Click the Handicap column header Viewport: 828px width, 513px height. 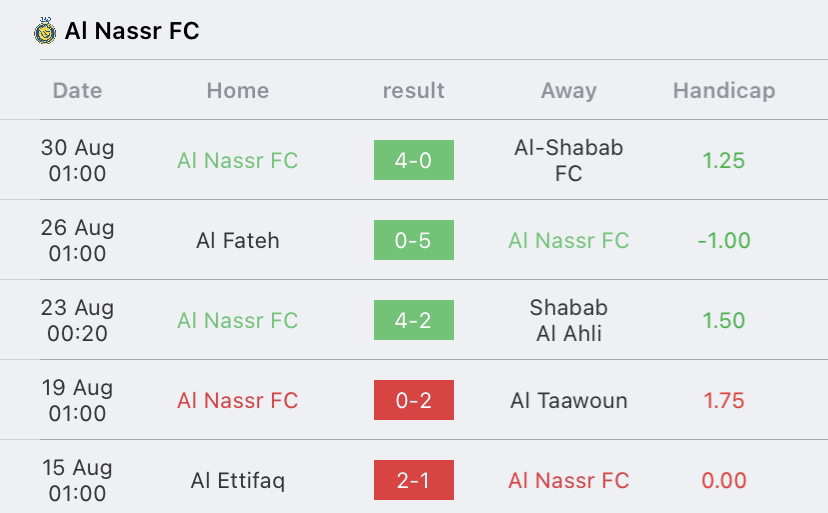tap(724, 91)
